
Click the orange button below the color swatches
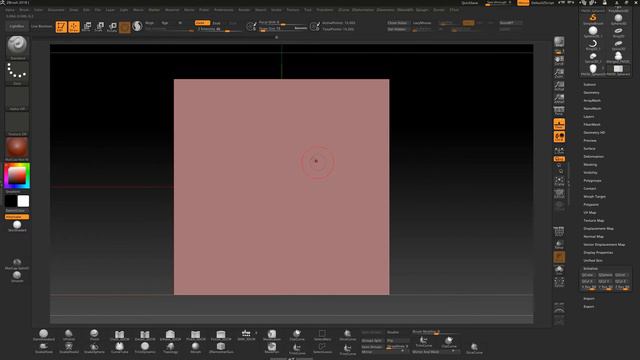17,217
